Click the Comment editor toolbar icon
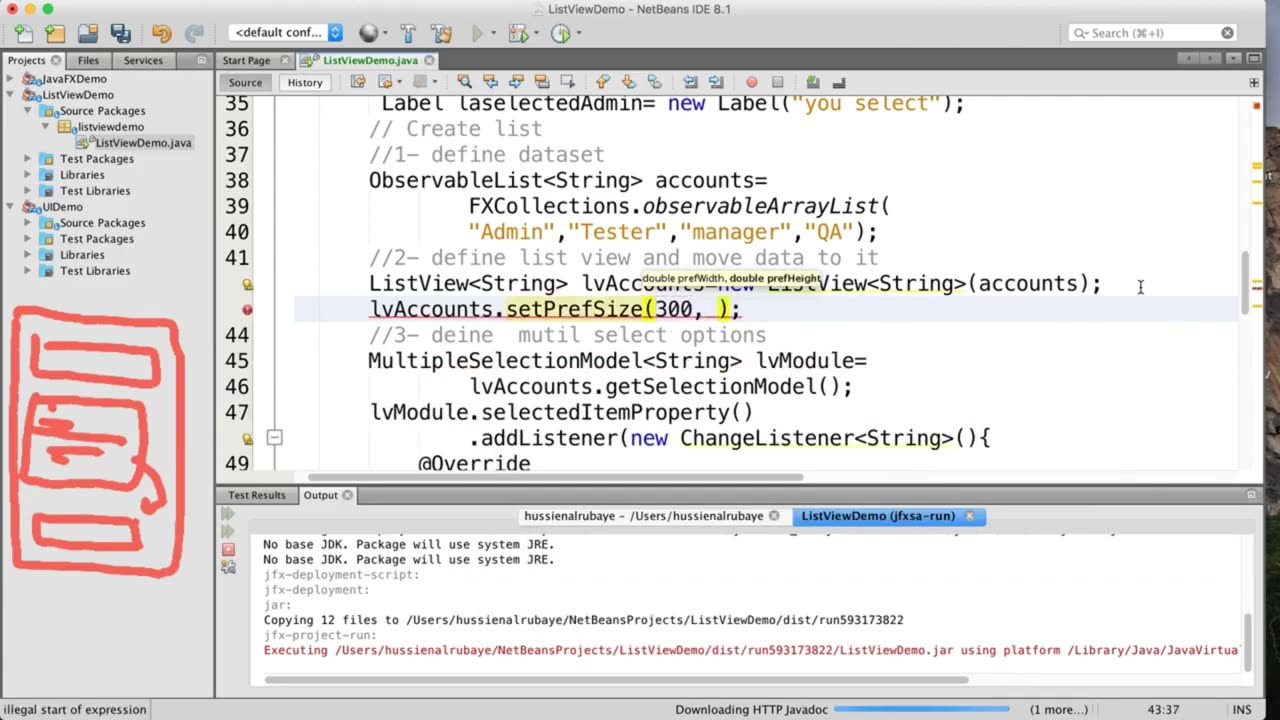The image size is (1280, 720). click(x=813, y=82)
